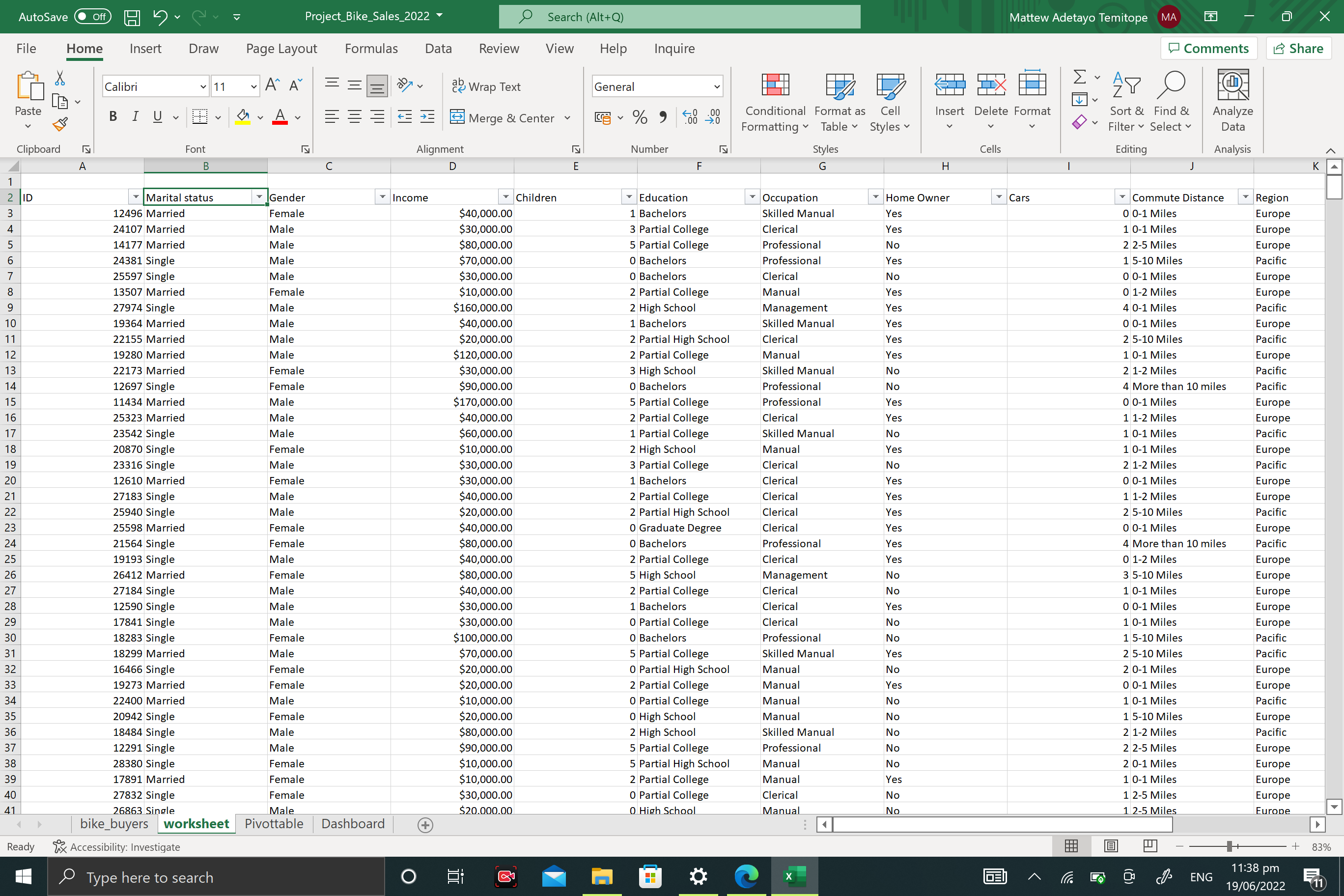Click the Share button
This screenshot has width=1344, height=896.
tap(1298, 48)
